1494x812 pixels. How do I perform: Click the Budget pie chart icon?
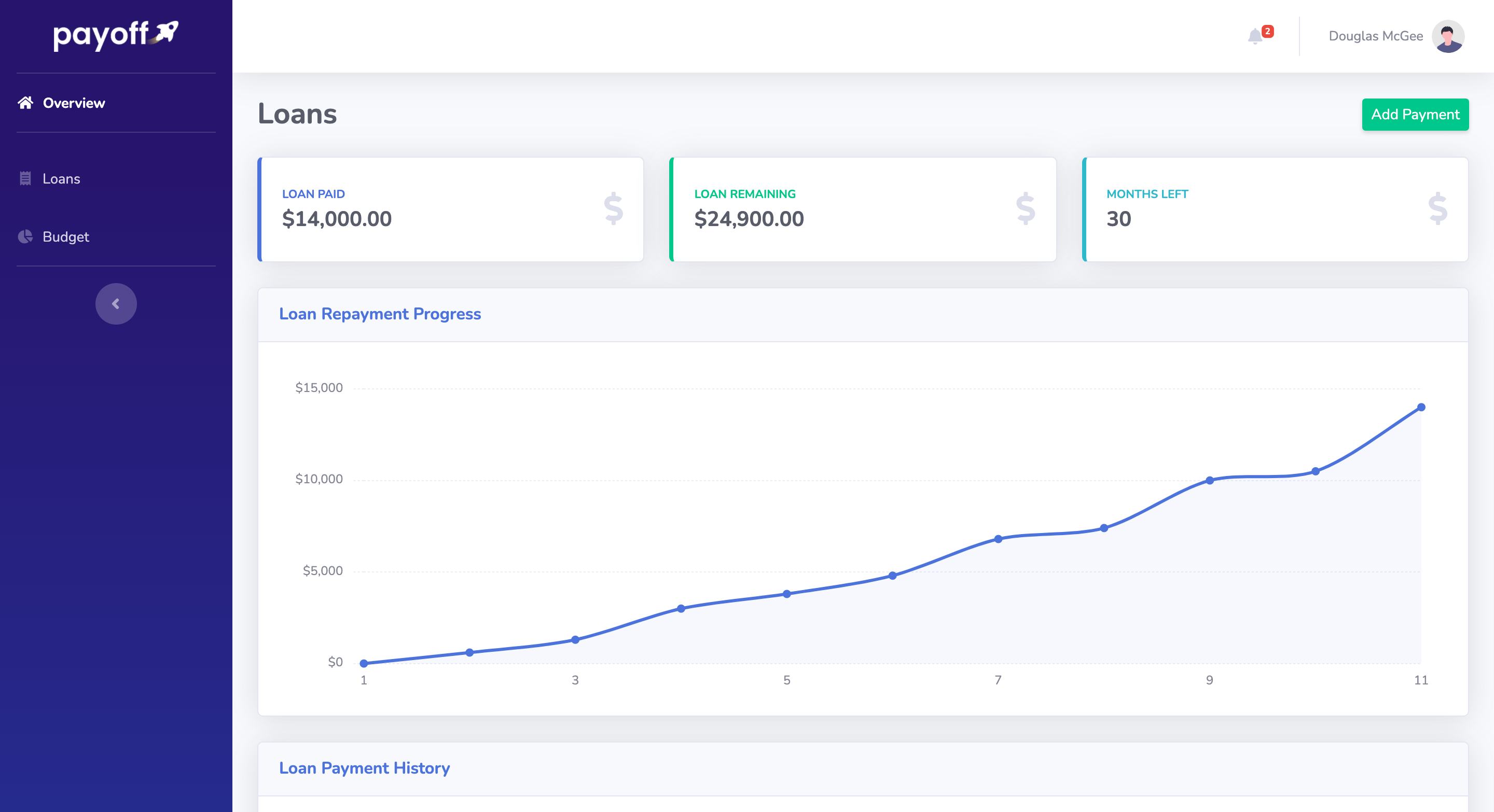click(25, 236)
